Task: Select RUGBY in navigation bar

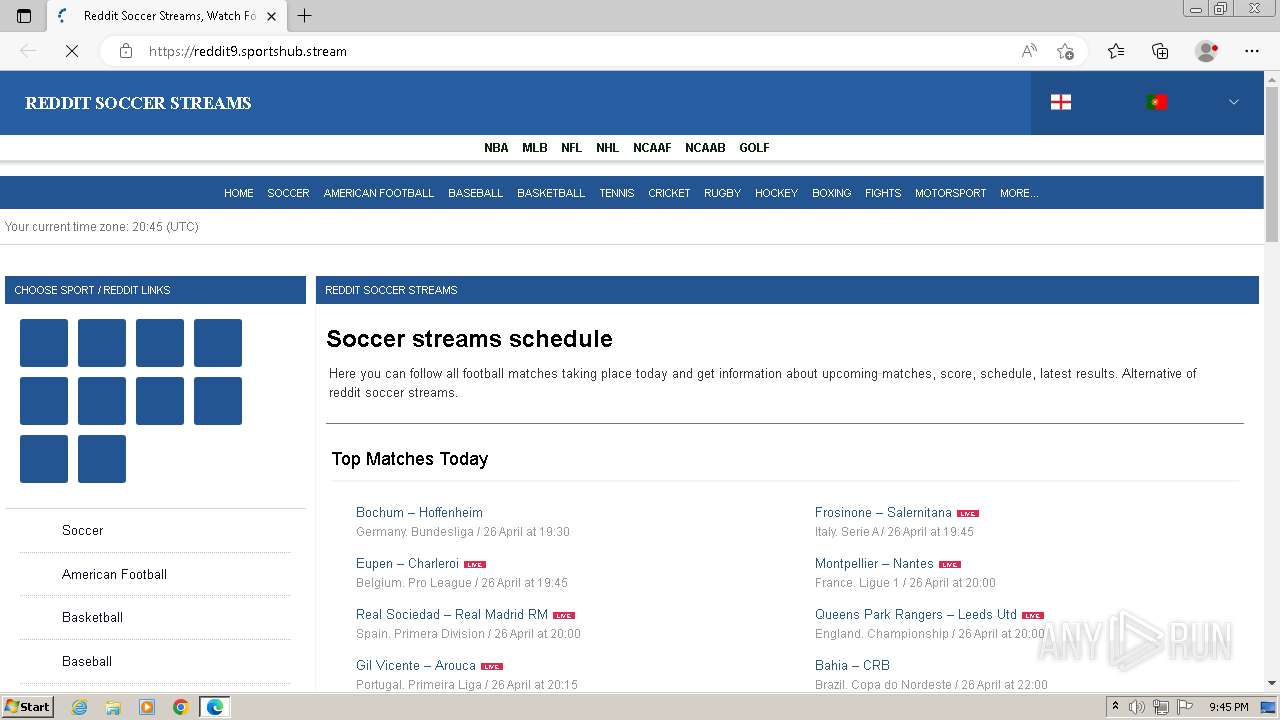Action: [x=722, y=193]
